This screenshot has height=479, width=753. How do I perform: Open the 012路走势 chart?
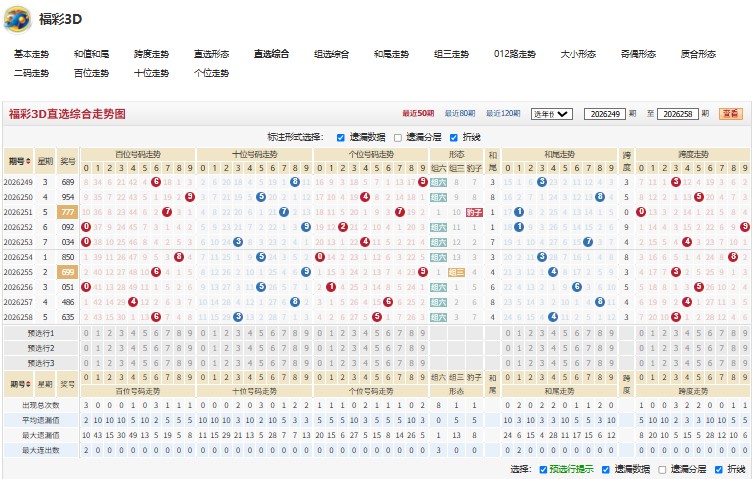pyautogui.click(x=515, y=54)
